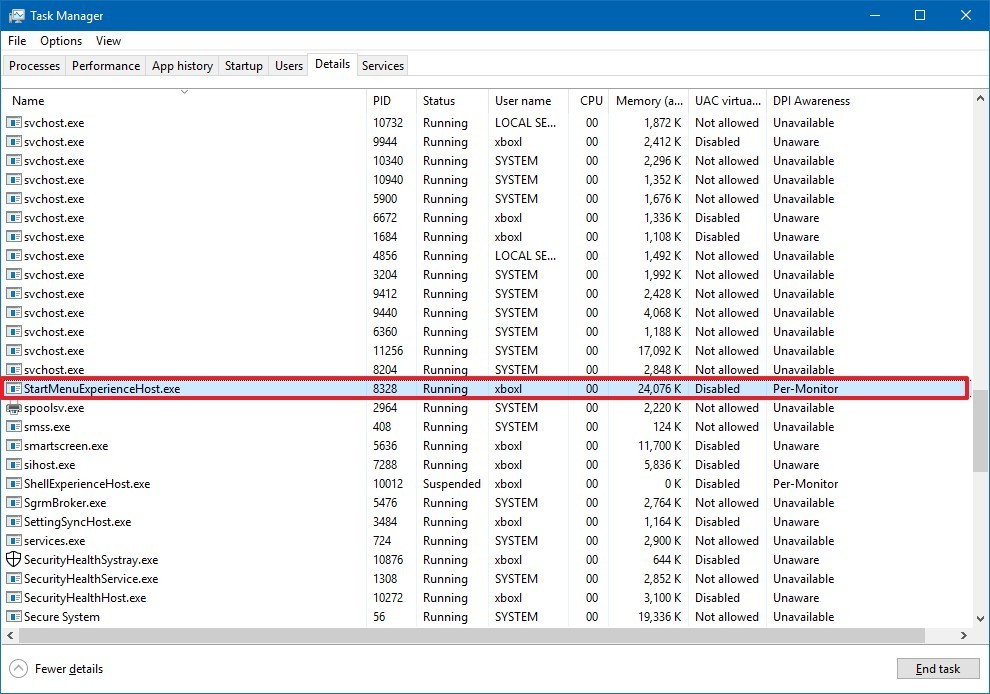Click the horizontal scrollbar right arrow
990x694 pixels.
click(963, 635)
